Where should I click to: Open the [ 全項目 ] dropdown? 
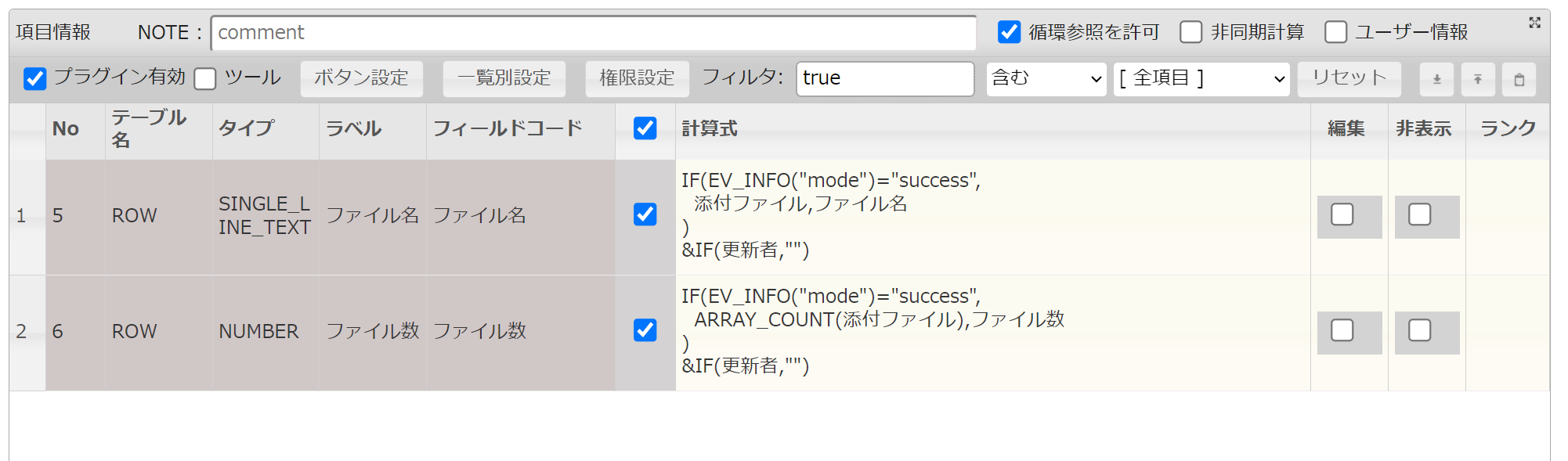coord(1201,79)
